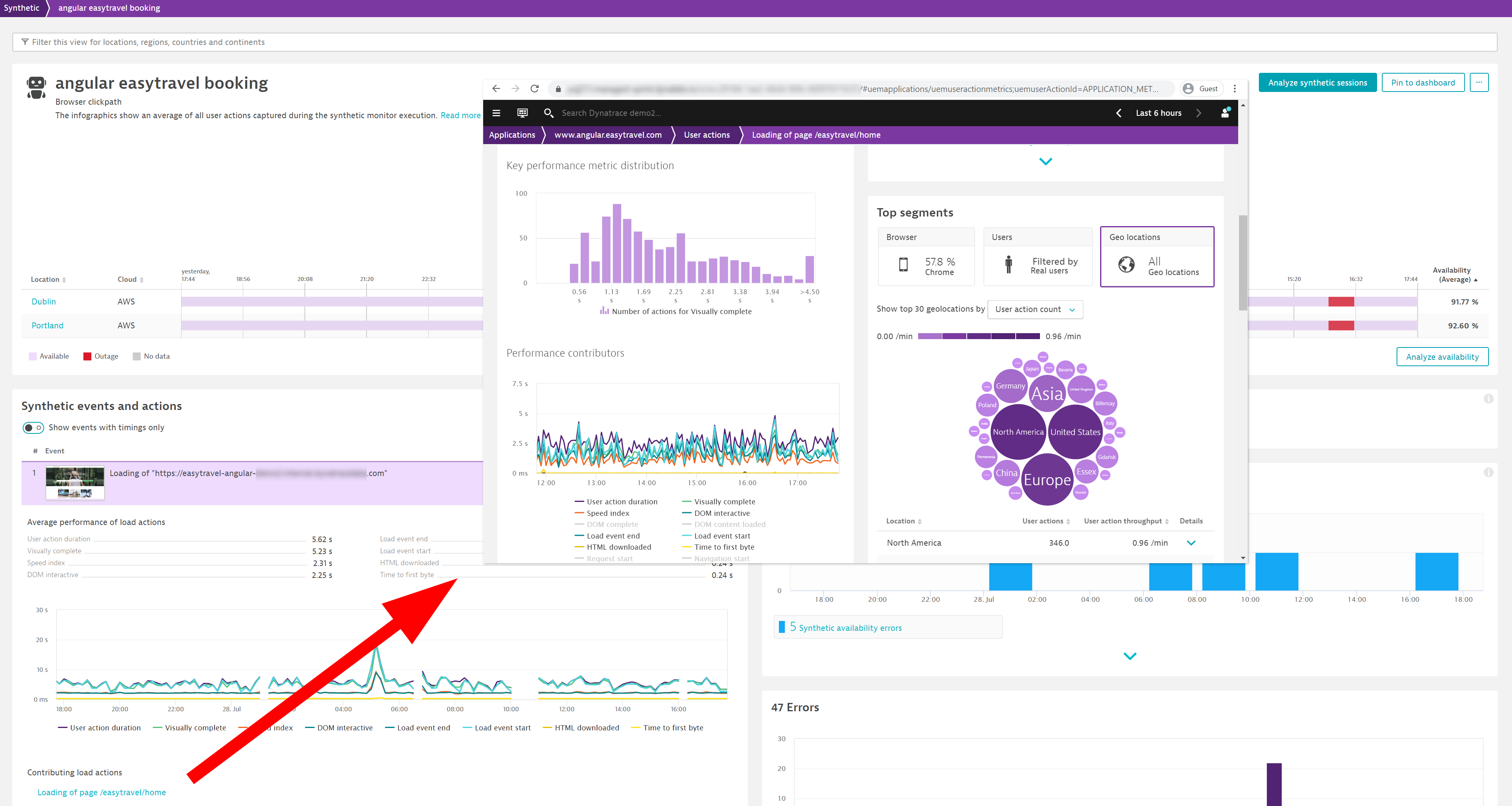Open Applications breadcrumb in popup

512,135
